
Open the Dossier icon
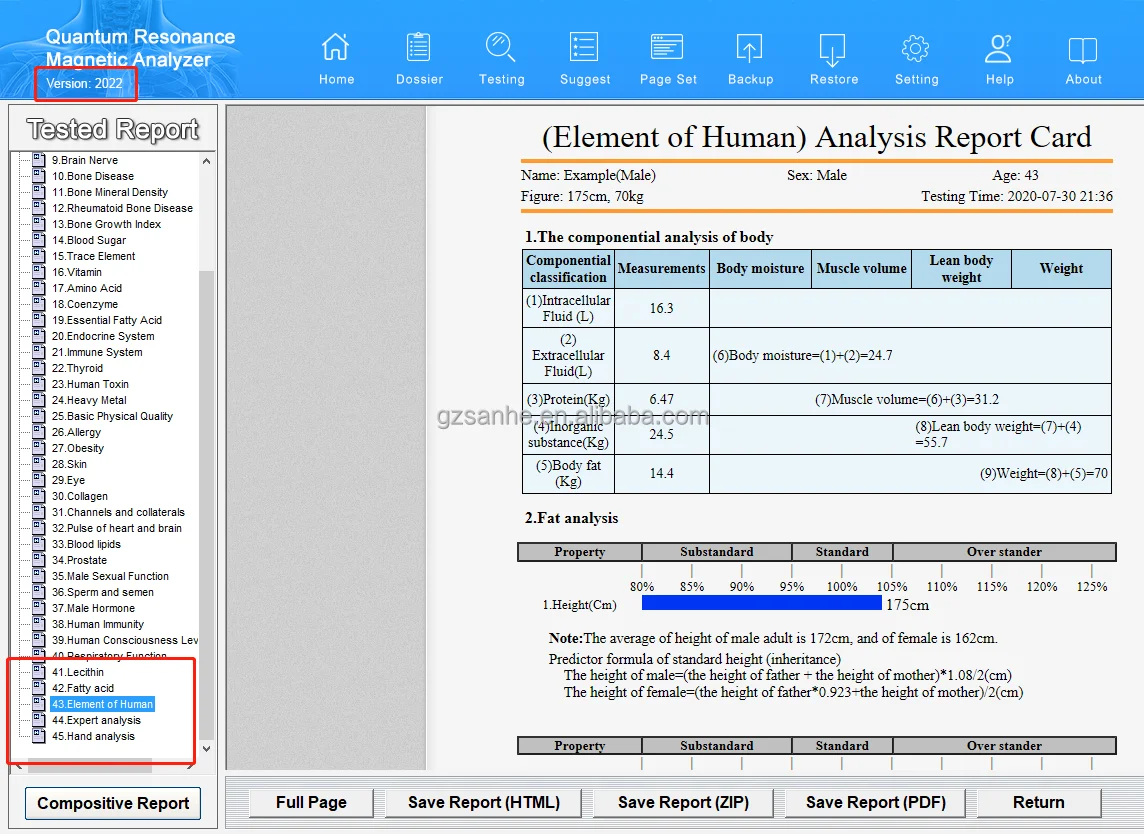tap(419, 48)
